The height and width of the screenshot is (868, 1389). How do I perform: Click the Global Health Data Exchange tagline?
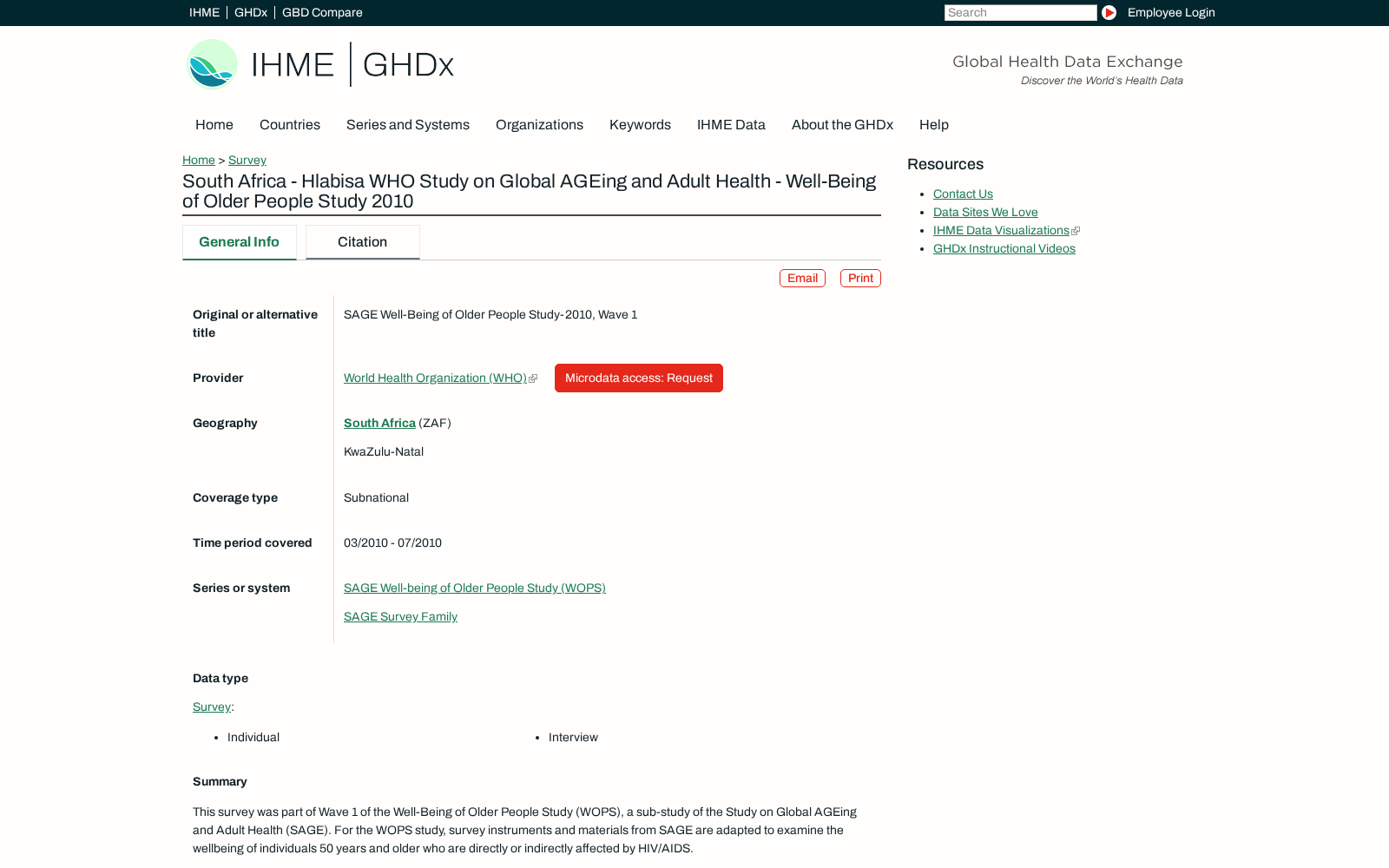click(x=1067, y=62)
